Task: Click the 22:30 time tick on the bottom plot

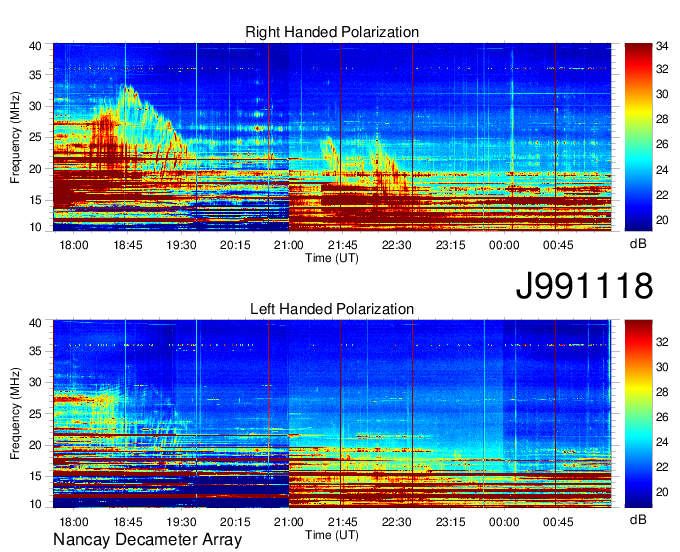Action: pos(396,522)
